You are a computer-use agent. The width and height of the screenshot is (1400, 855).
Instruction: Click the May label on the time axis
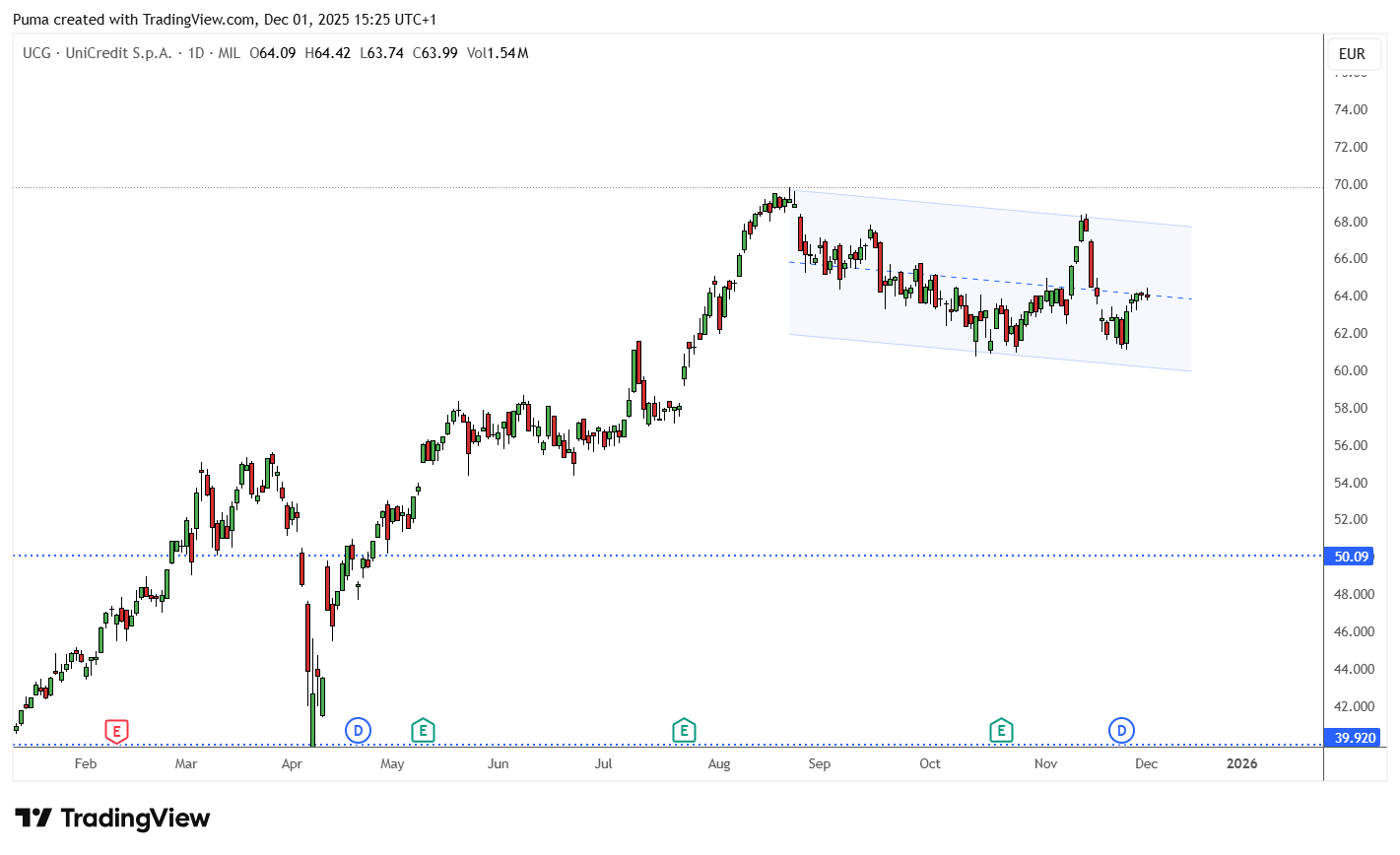click(x=392, y=763)
